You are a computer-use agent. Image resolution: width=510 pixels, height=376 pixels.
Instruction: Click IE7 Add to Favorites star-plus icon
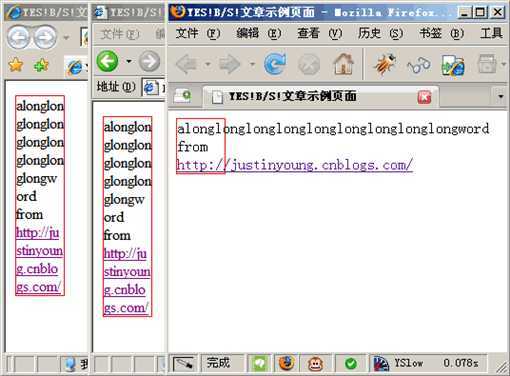click(41, 65)
